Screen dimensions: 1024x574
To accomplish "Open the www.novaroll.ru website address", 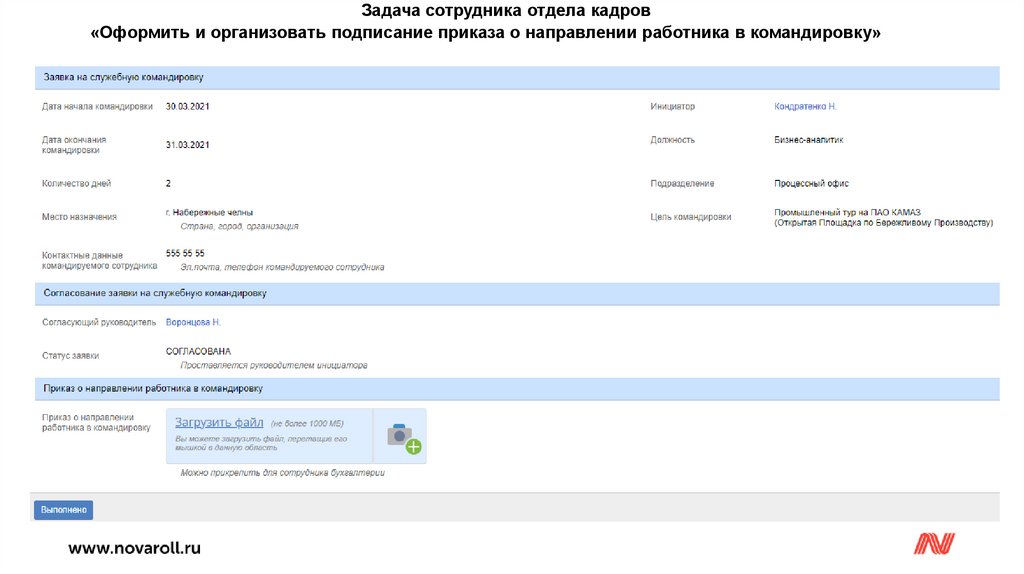I will [x=134, y=547].
